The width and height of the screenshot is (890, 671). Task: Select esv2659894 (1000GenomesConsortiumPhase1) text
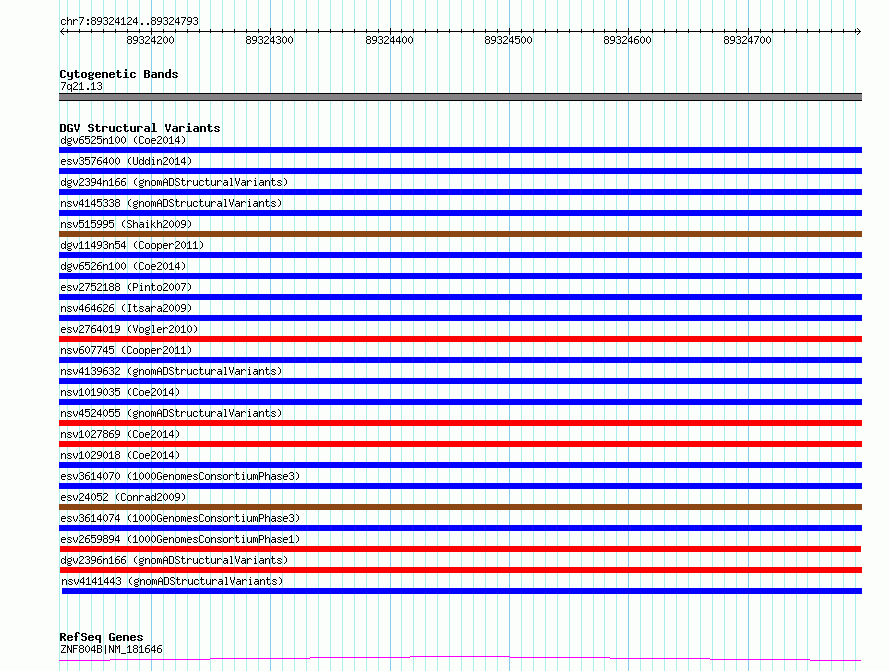tap(180, 539)
